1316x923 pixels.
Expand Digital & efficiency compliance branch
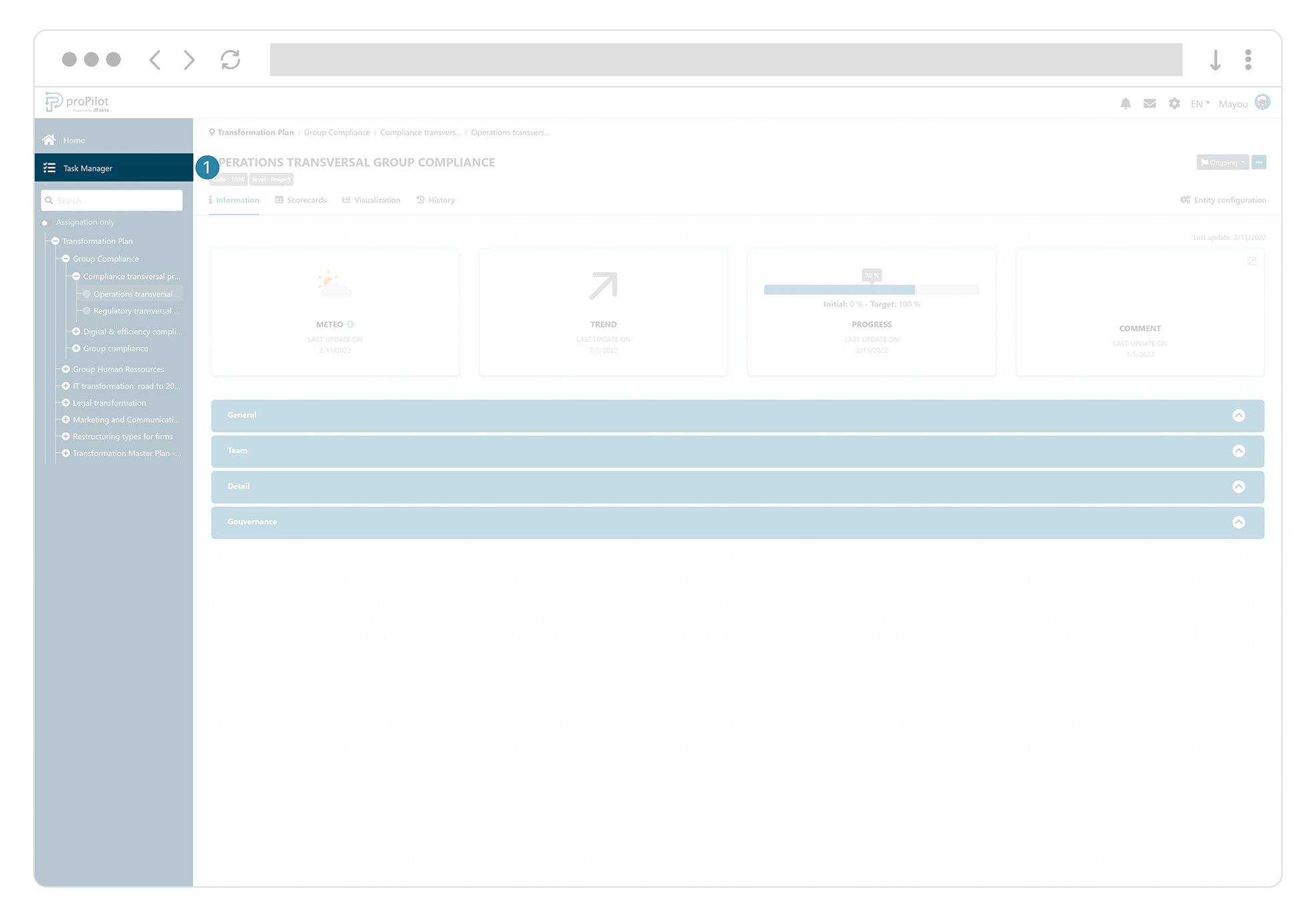click(x=76, y=331)
